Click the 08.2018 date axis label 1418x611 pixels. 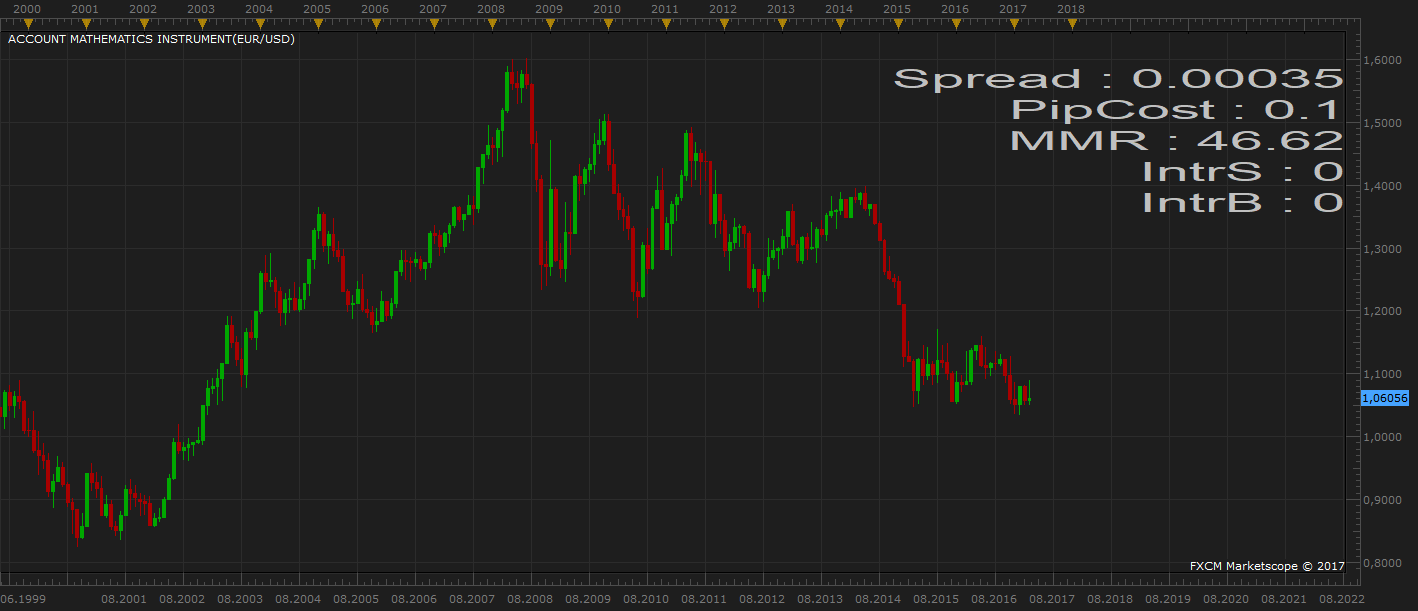click(1110, 599)
